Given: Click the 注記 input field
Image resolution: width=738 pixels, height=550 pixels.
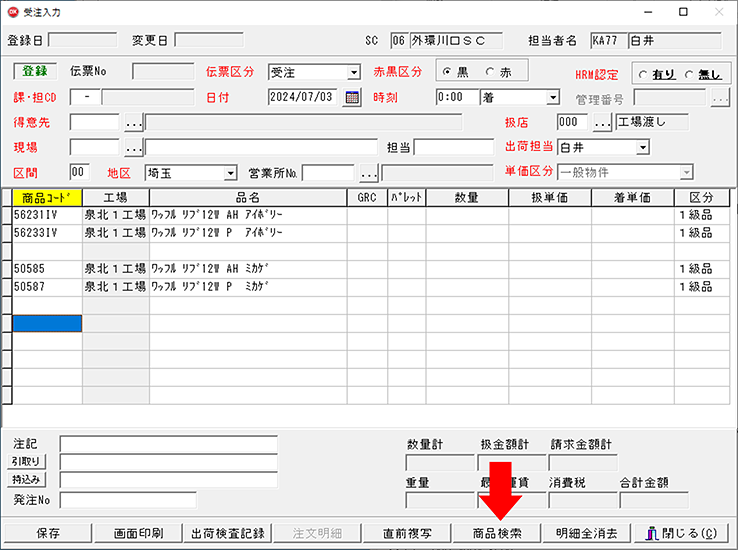Looking at the screenshot, I should coord(168,444).
